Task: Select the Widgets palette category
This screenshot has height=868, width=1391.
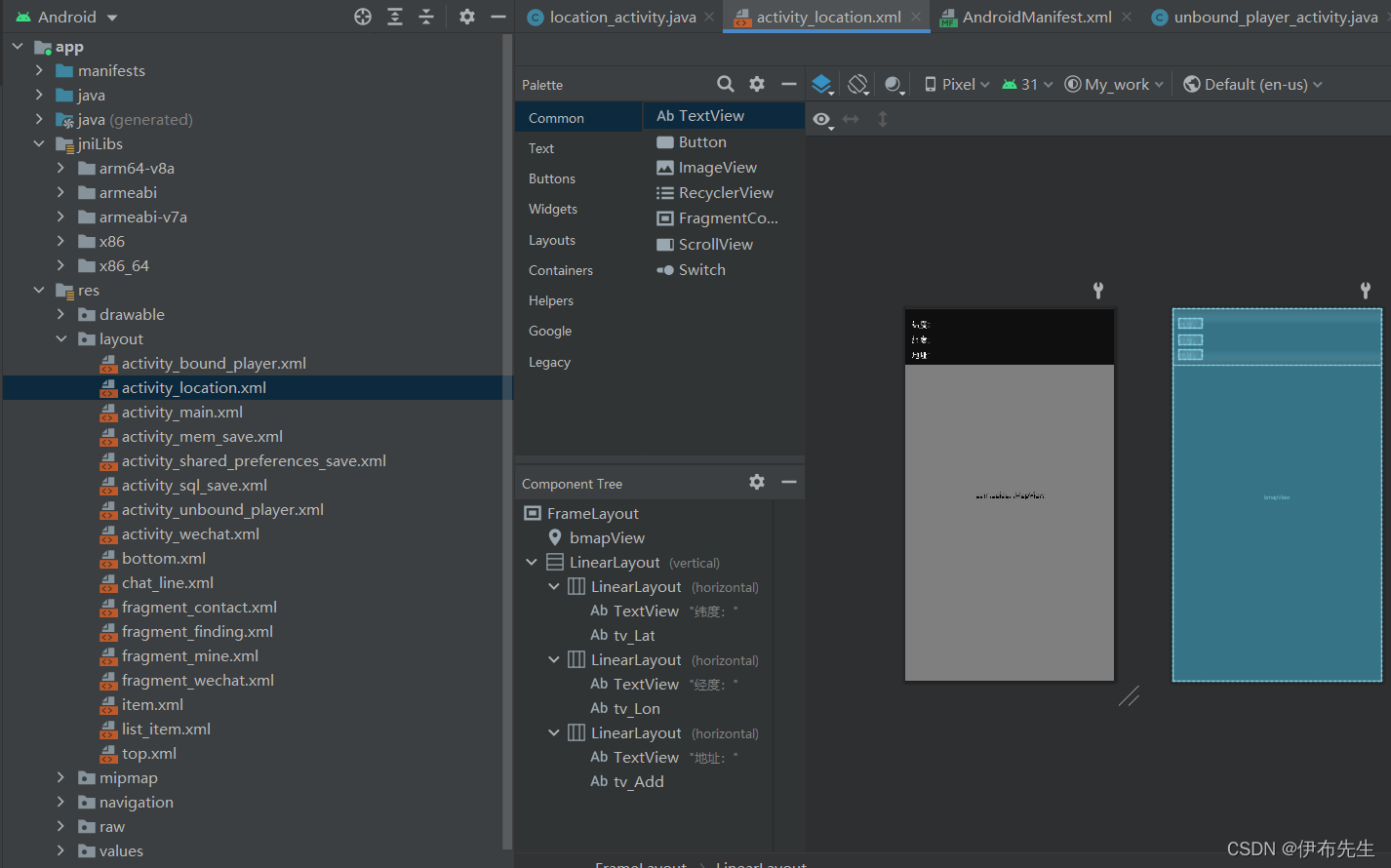Action: point(553,209)
